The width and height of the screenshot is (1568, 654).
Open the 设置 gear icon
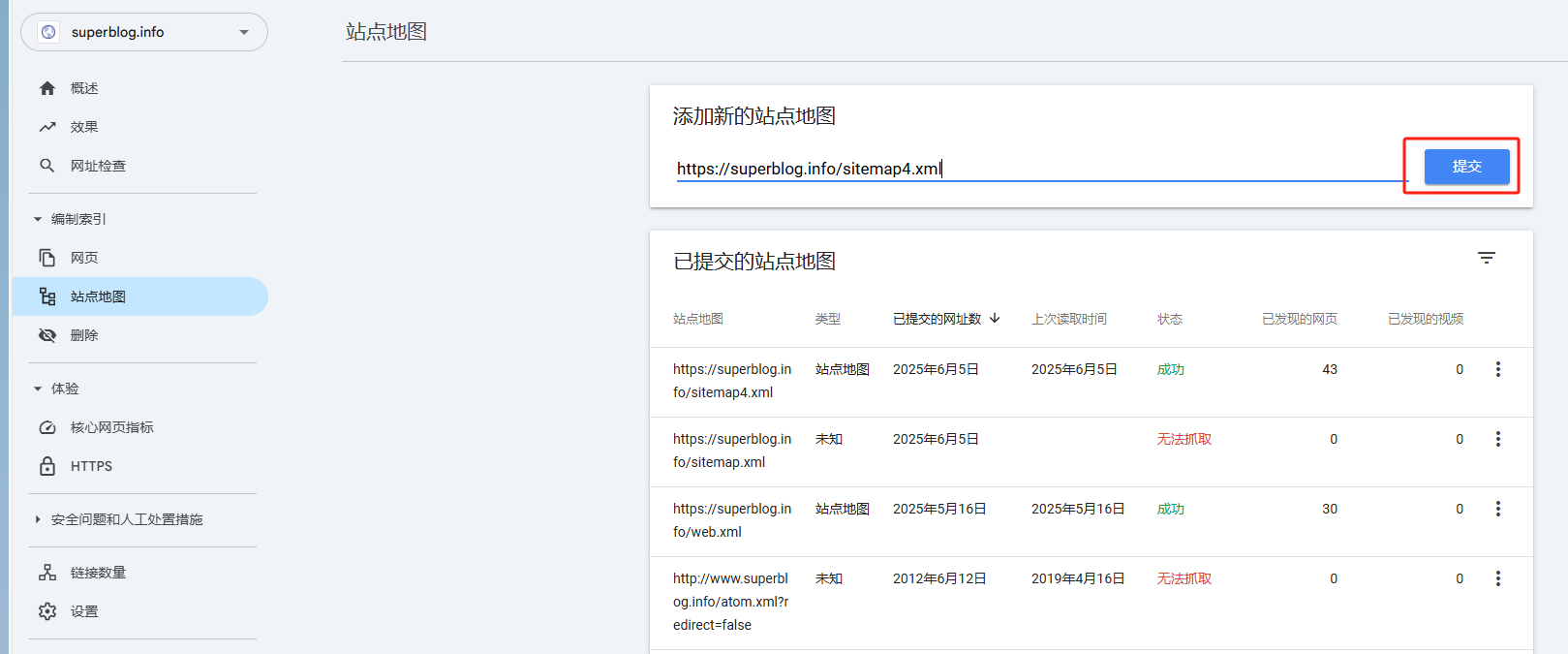[47, 611]
